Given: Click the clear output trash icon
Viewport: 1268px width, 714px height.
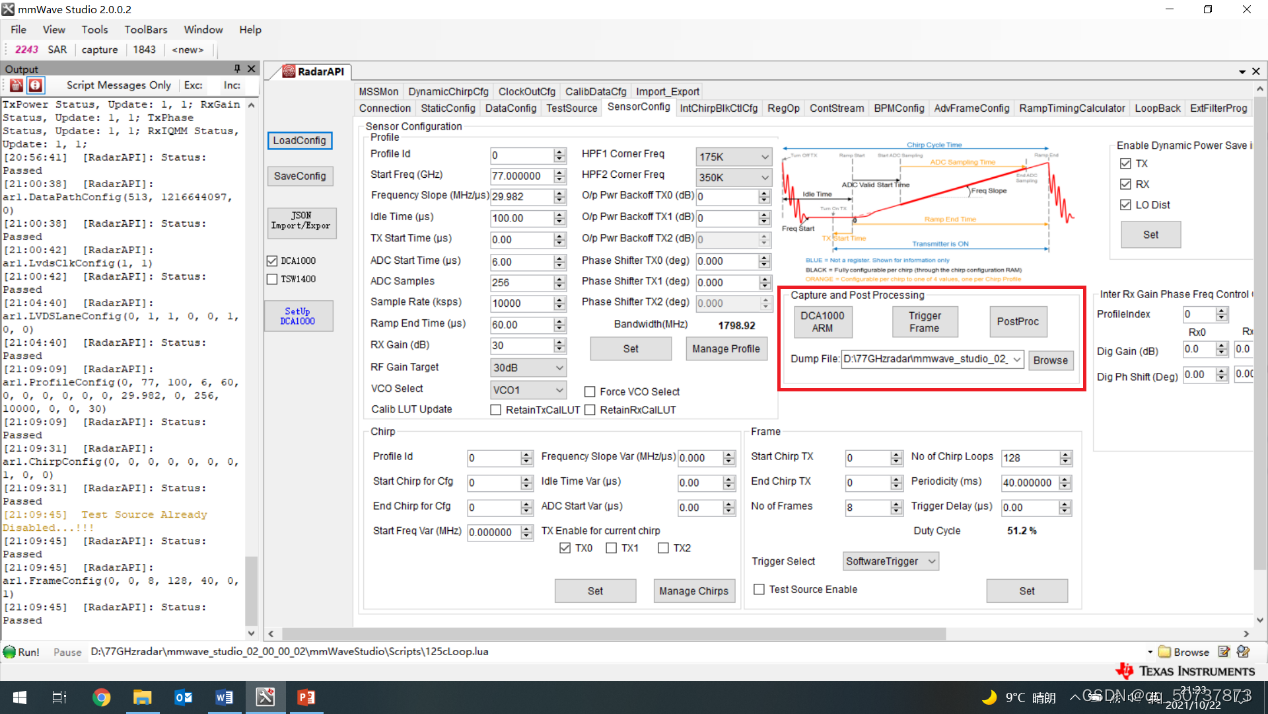Looking at the screenshot, I should click(16, 85).
